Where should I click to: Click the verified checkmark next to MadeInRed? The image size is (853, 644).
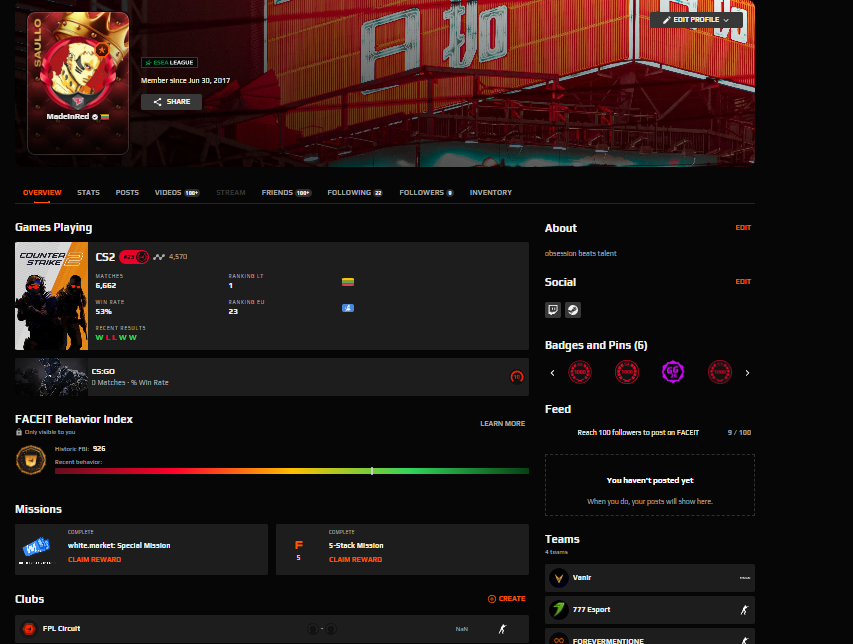[x=95, y=117]
